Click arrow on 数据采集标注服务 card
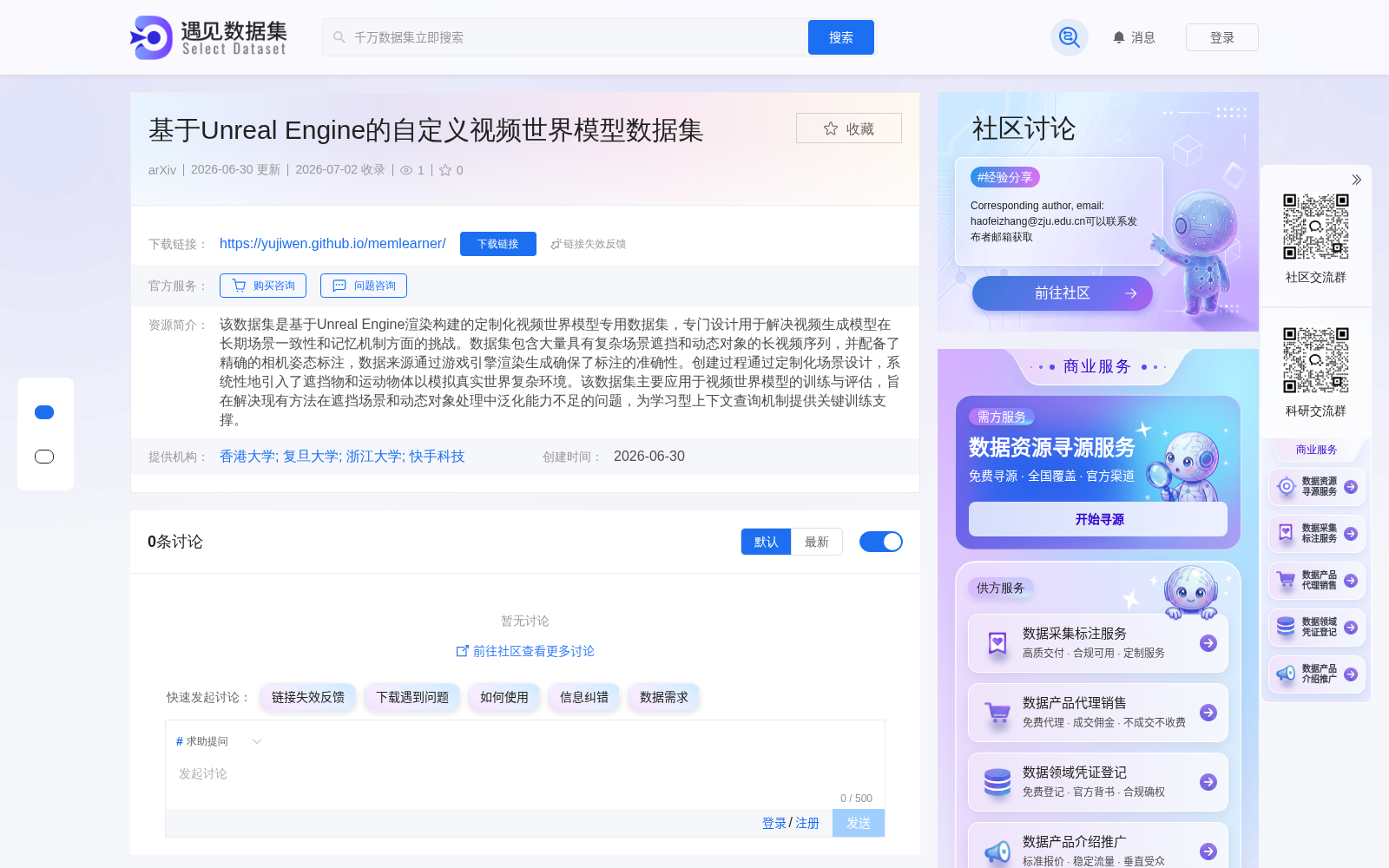The width and height of the screenshot is (1389, 868). click(1208, 643)
